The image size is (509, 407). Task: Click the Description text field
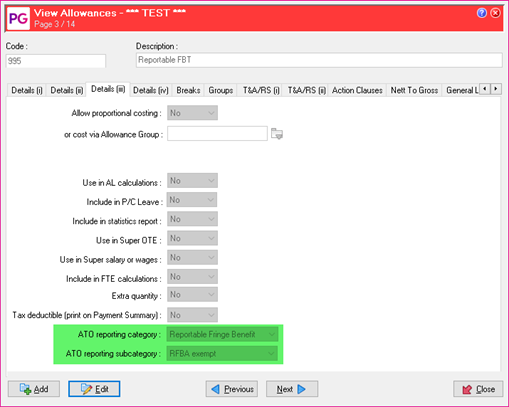point(319,60)
